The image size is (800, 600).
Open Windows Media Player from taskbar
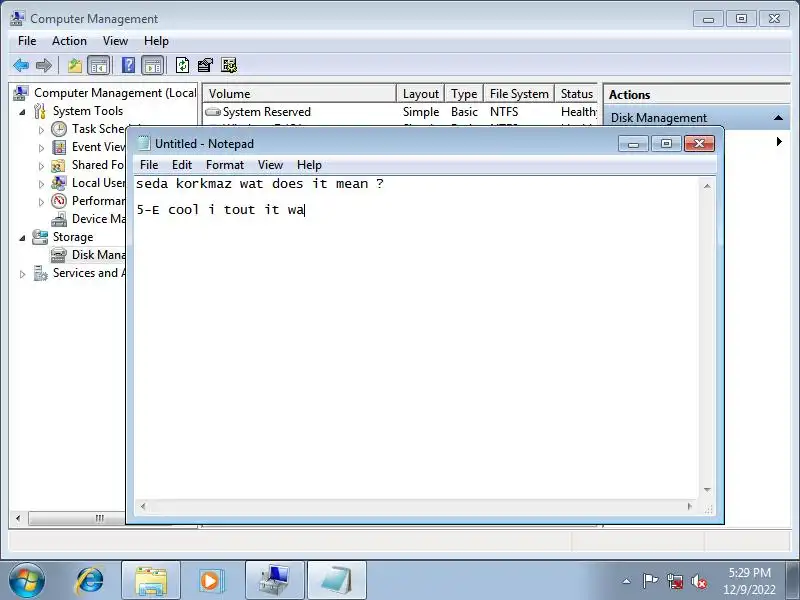[210, 581]
